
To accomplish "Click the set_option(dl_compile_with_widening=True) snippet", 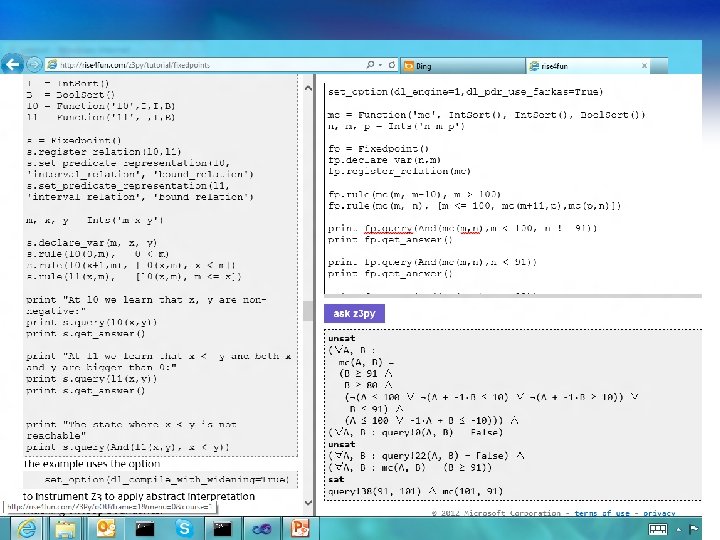I will coord(167,479).
